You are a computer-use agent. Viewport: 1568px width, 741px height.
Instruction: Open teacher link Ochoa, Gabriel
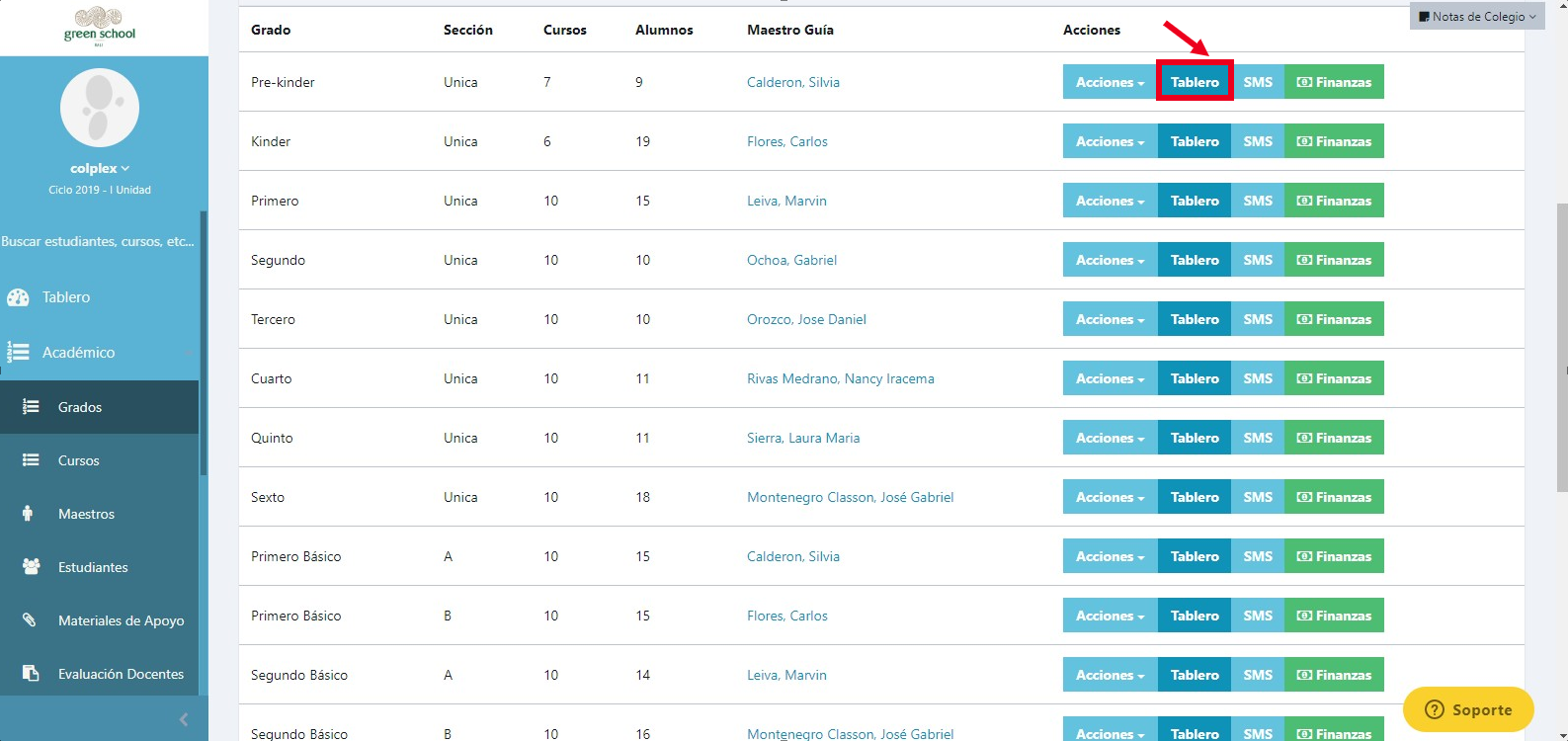pyautogui.click(x=791, y=260)
